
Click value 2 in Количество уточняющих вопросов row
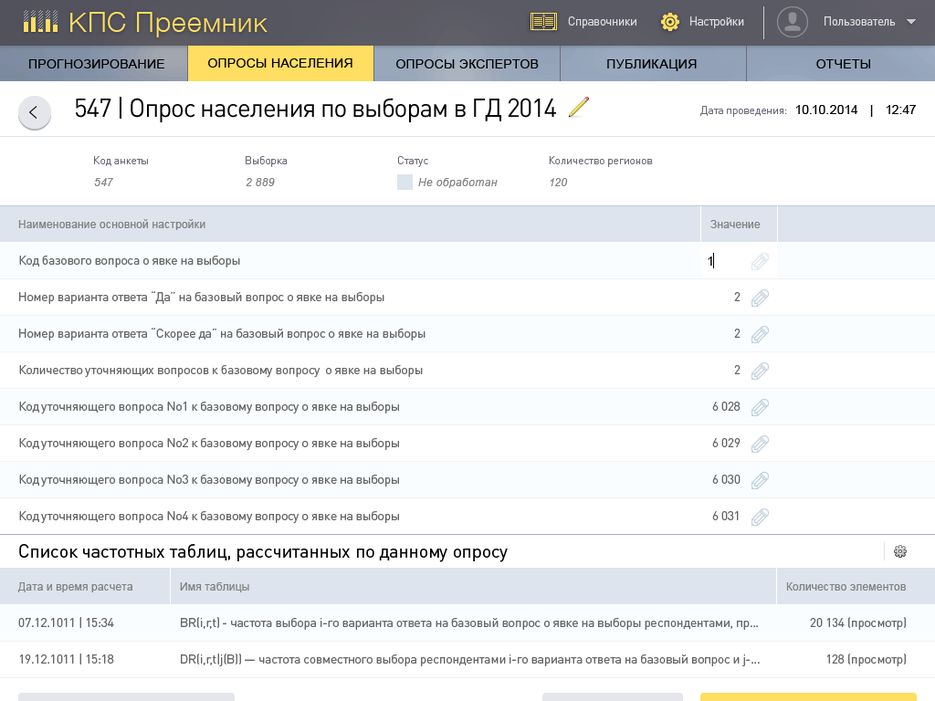click(737, 370)
